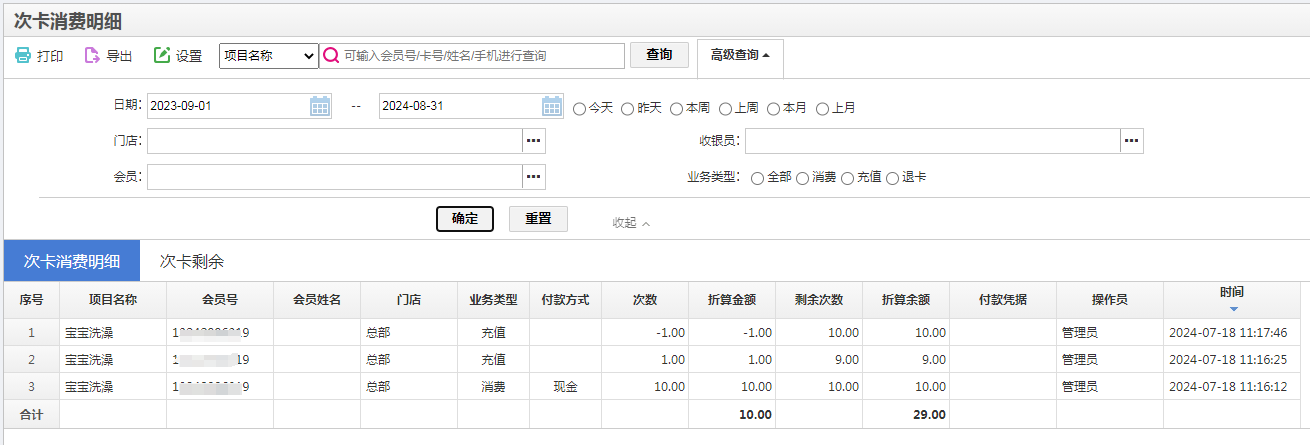Select the 昨天 date radio
This screenshot has width=1310, height=445.
[x=628, y=108]
